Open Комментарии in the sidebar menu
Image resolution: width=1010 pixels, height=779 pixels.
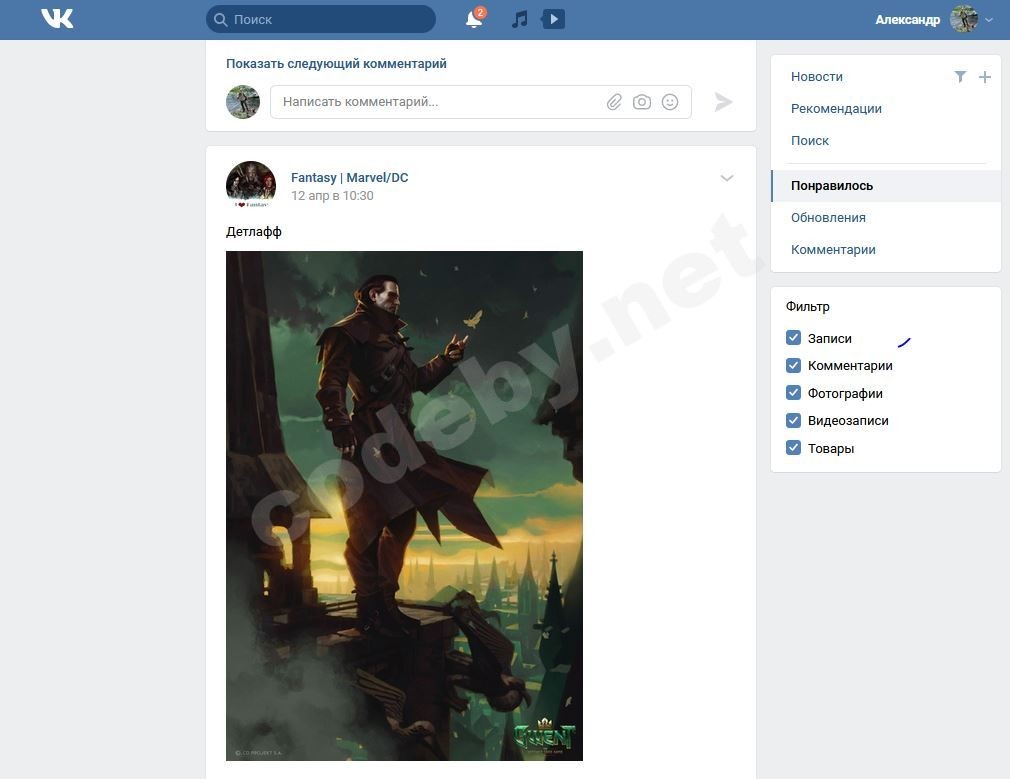pyautogui.click(x=833, y=249)
